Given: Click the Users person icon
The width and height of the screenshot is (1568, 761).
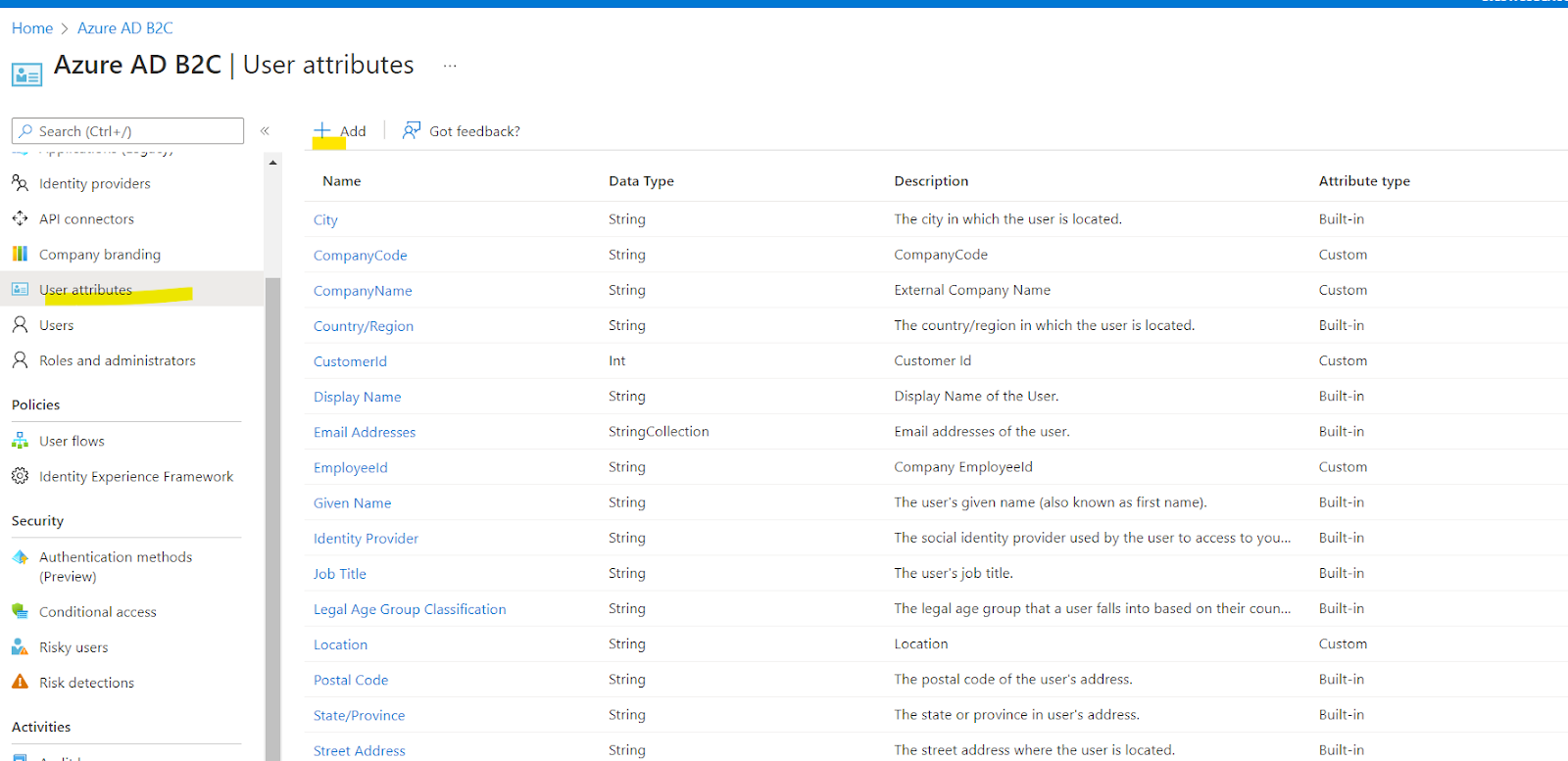Looking at the screenshot, I should click(20, 324).
